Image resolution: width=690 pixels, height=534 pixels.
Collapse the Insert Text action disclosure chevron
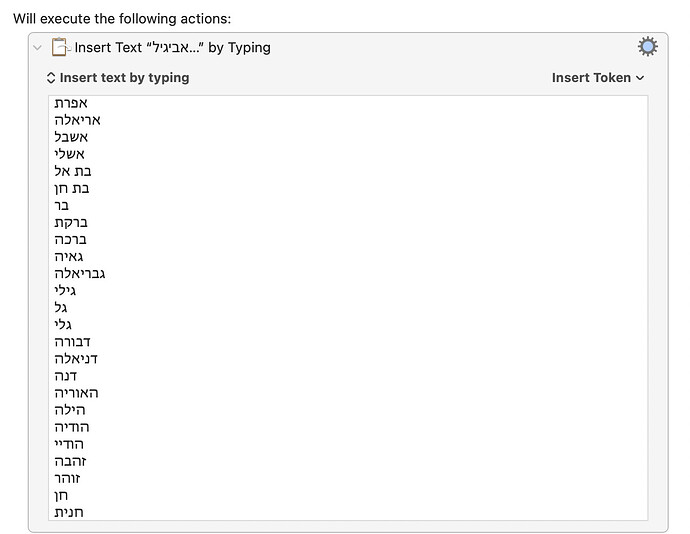[37, 48]
